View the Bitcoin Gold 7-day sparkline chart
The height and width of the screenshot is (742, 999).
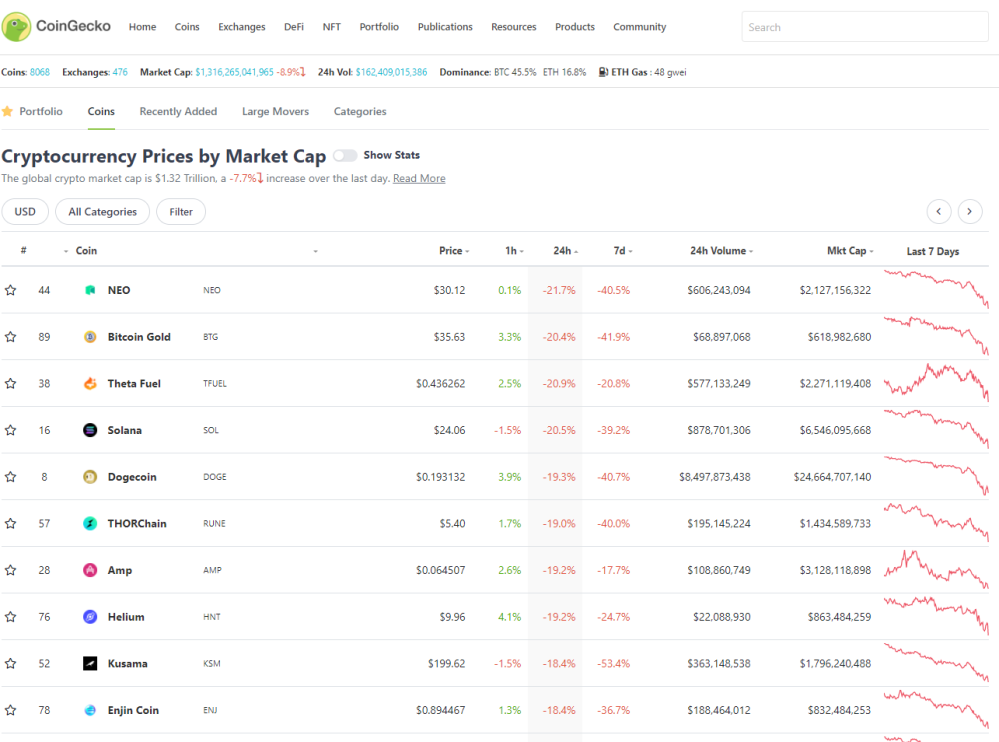936,336
